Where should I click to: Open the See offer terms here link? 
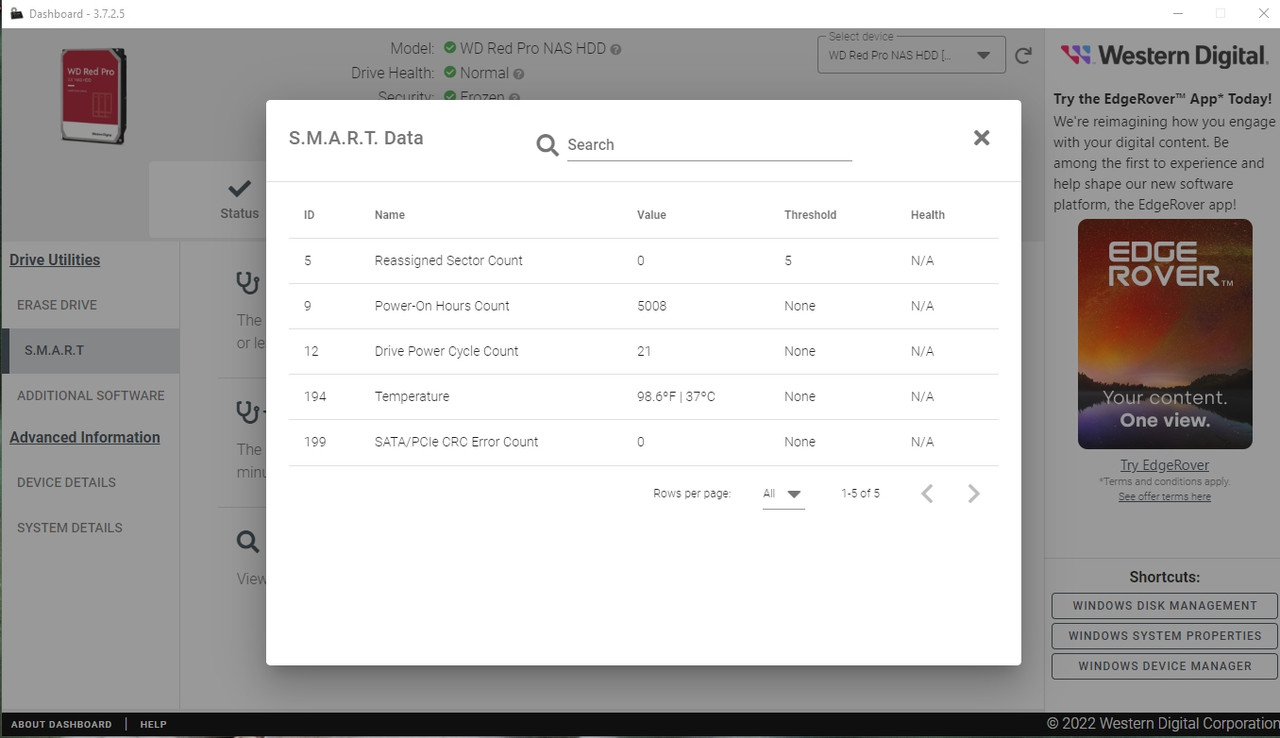pyautogui.click(x=1165, y=497)
